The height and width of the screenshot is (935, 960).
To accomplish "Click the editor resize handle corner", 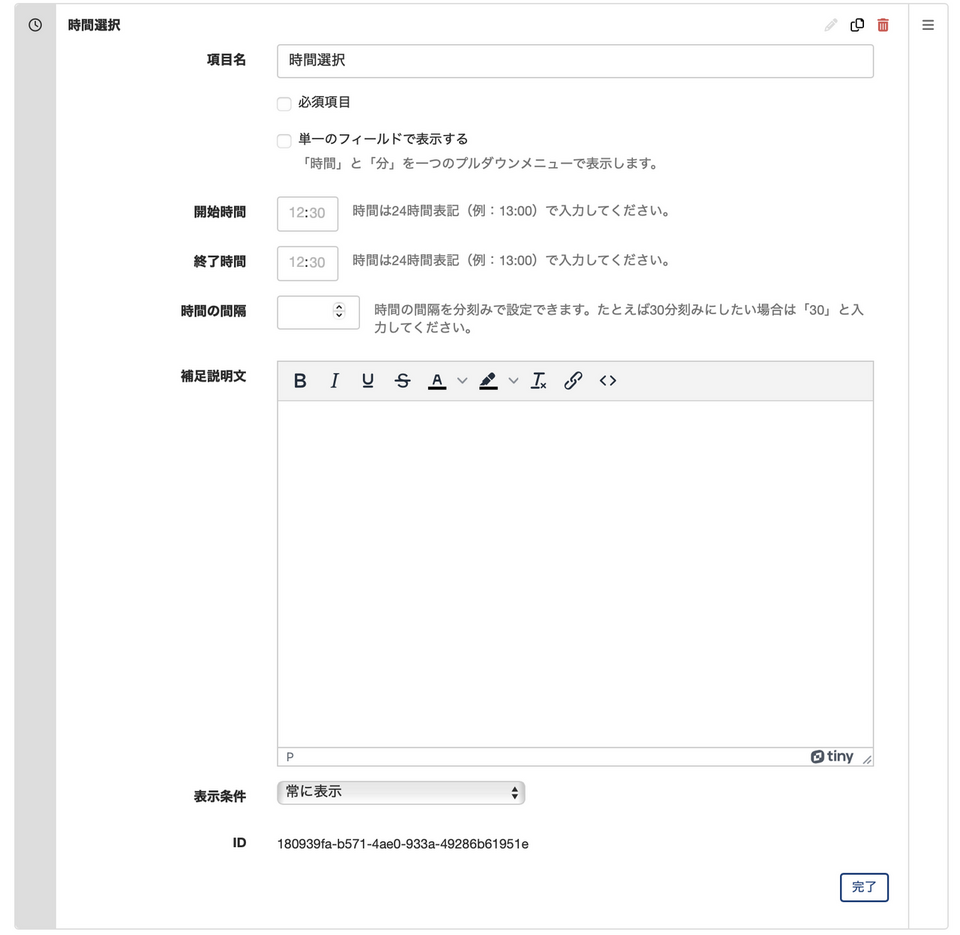I will coord(867,759).
